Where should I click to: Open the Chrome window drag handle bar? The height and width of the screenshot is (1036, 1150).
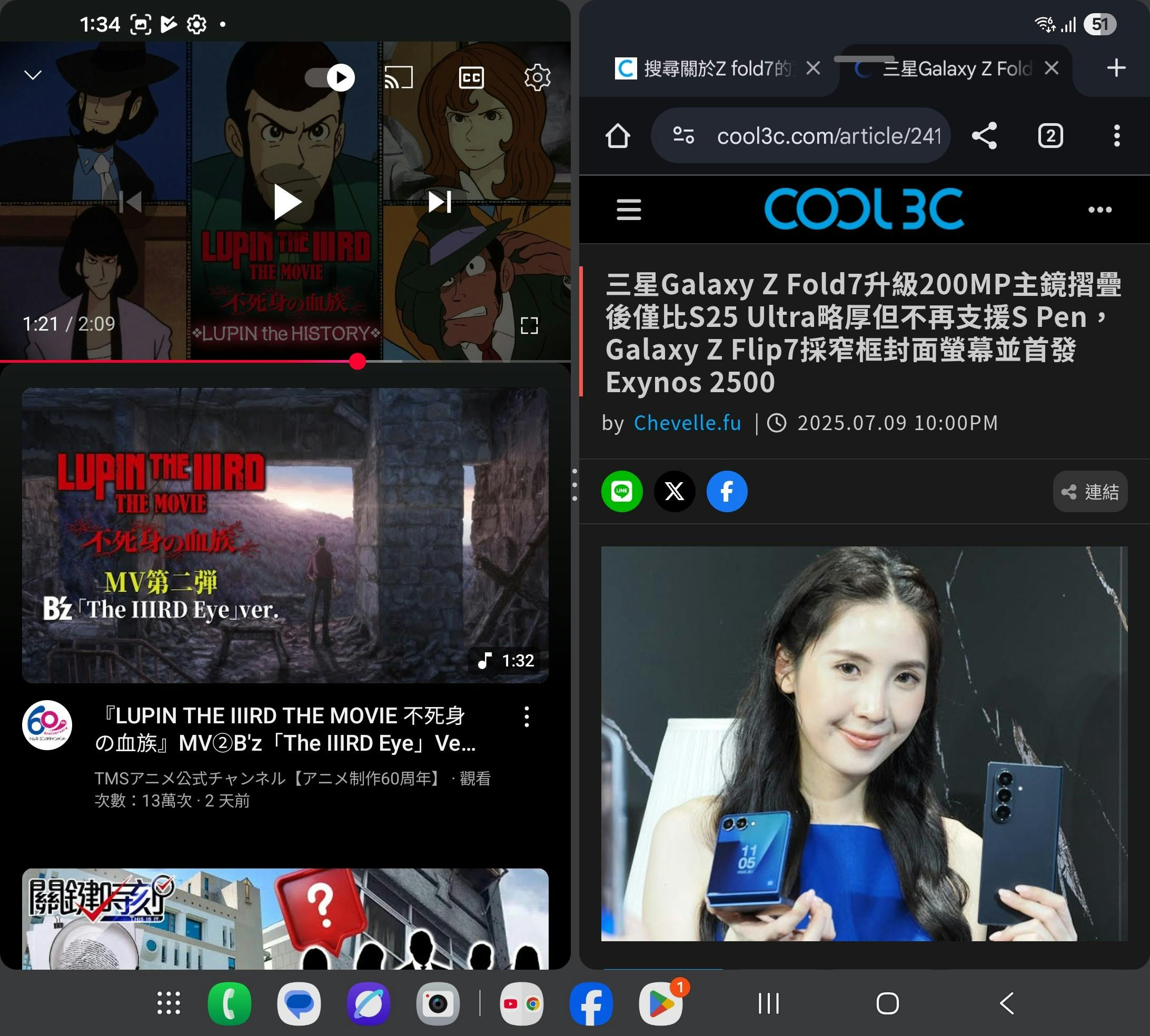[x=864, y=58]
